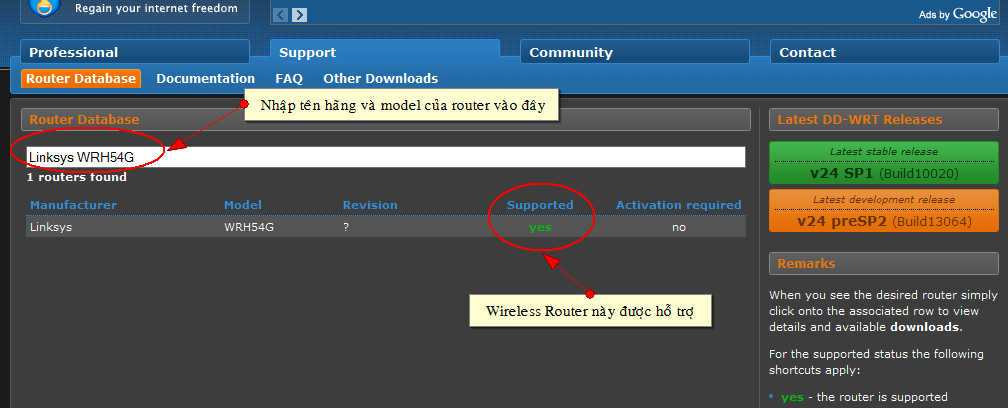Viewport: 1008px width, 408px height.
Task: Go to the FAQ page
Action: tap(289, 78)
